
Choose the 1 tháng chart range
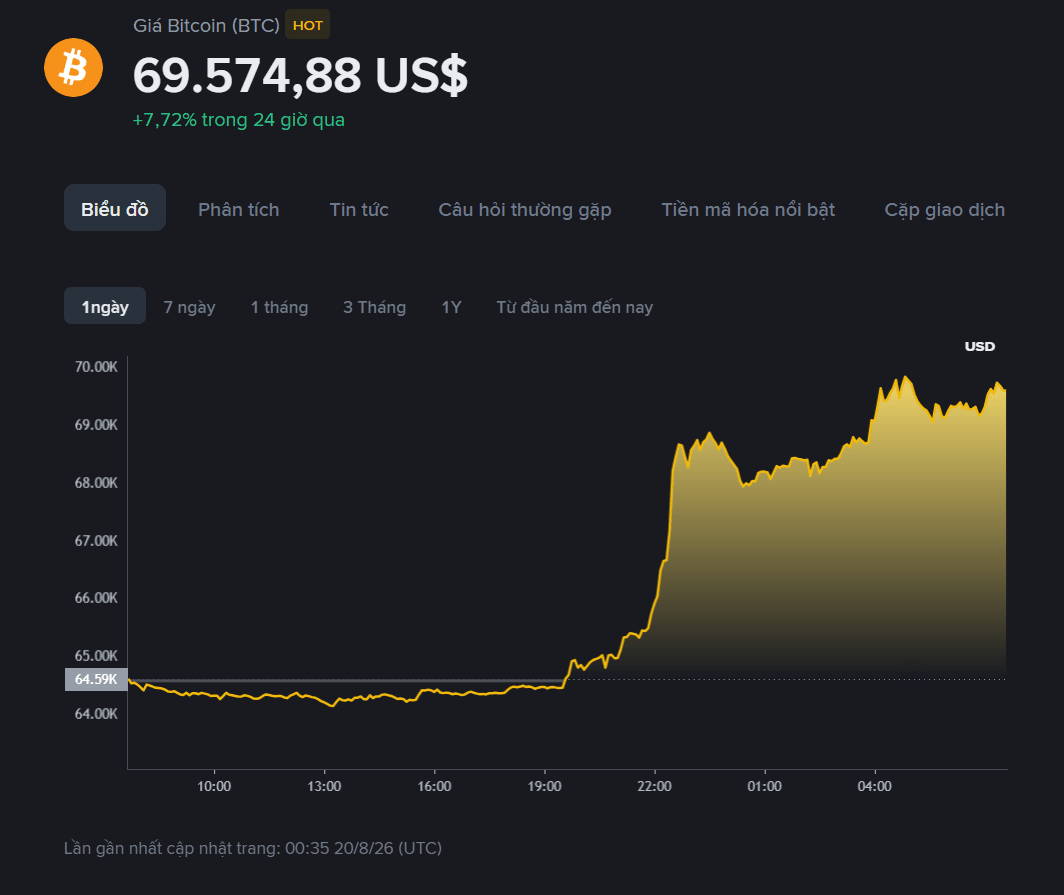280,307
